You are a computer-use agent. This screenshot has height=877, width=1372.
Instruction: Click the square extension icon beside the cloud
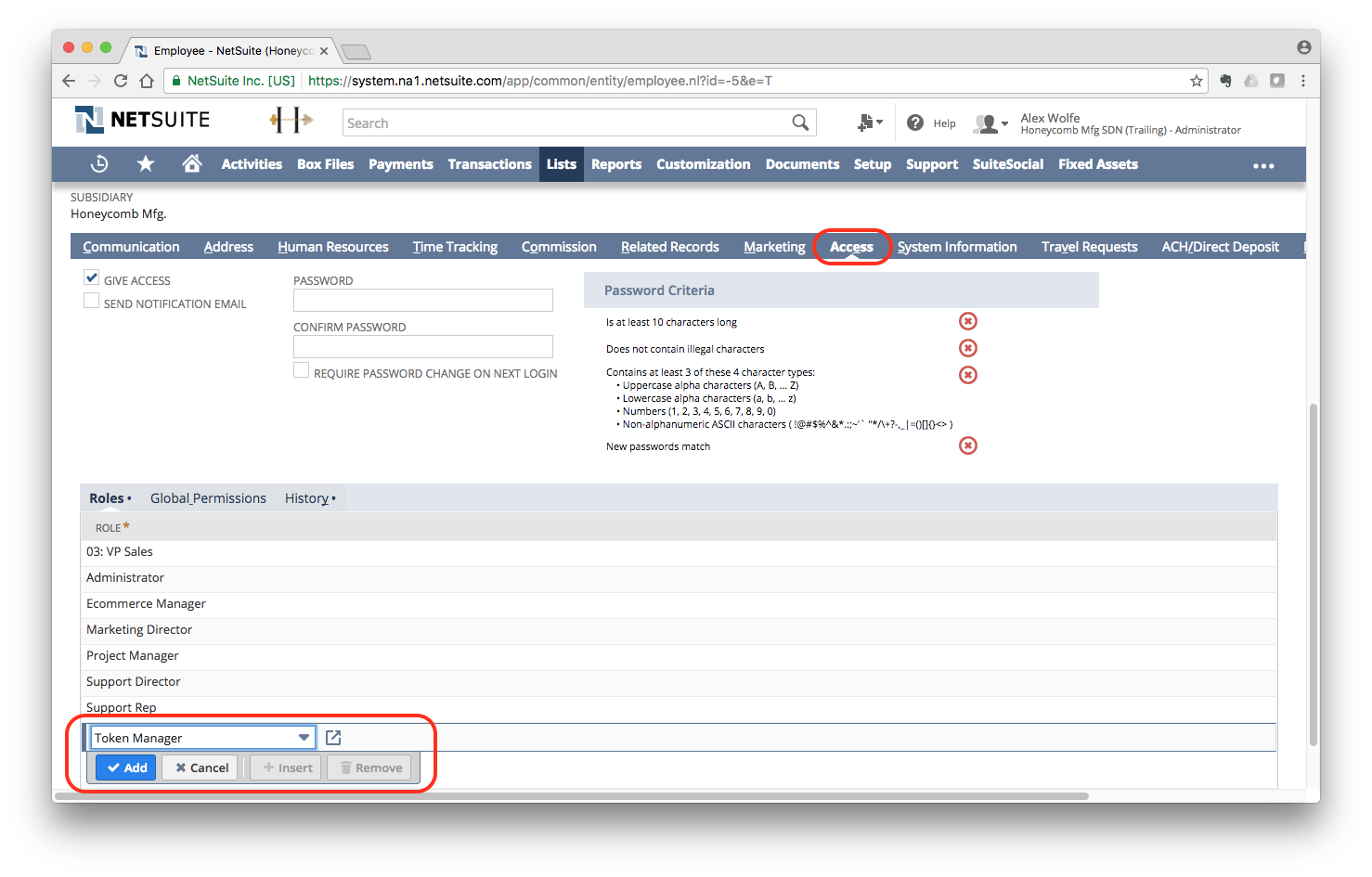pyautogui.click(x=1277, y=81)
